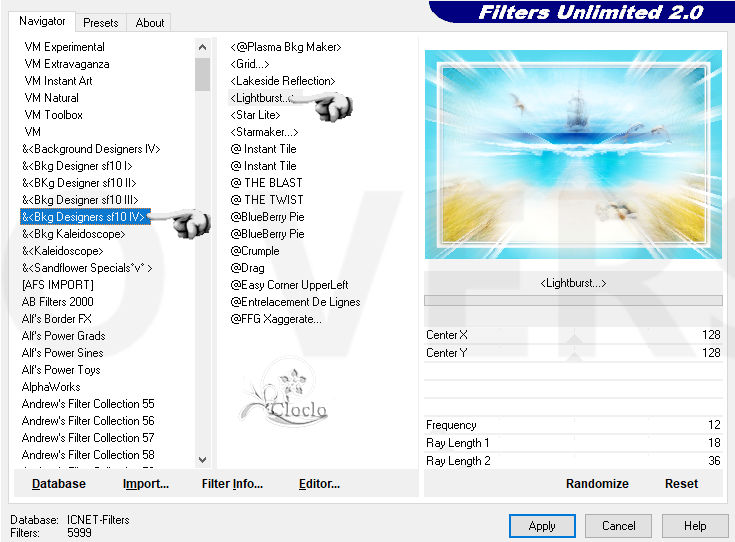Choose @Easy Corner UpperLeft filter
The height and width of the screenshot is (542, 735).
click(289, 285)
